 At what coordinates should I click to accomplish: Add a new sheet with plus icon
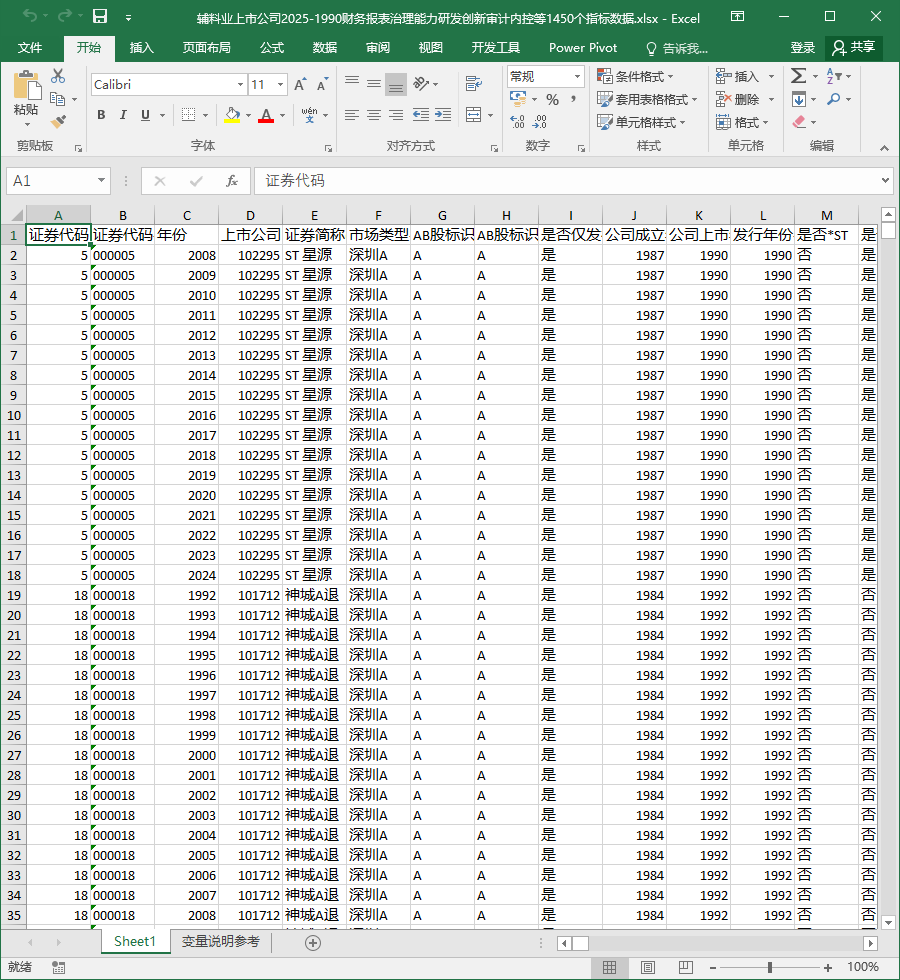click(313, 942)
